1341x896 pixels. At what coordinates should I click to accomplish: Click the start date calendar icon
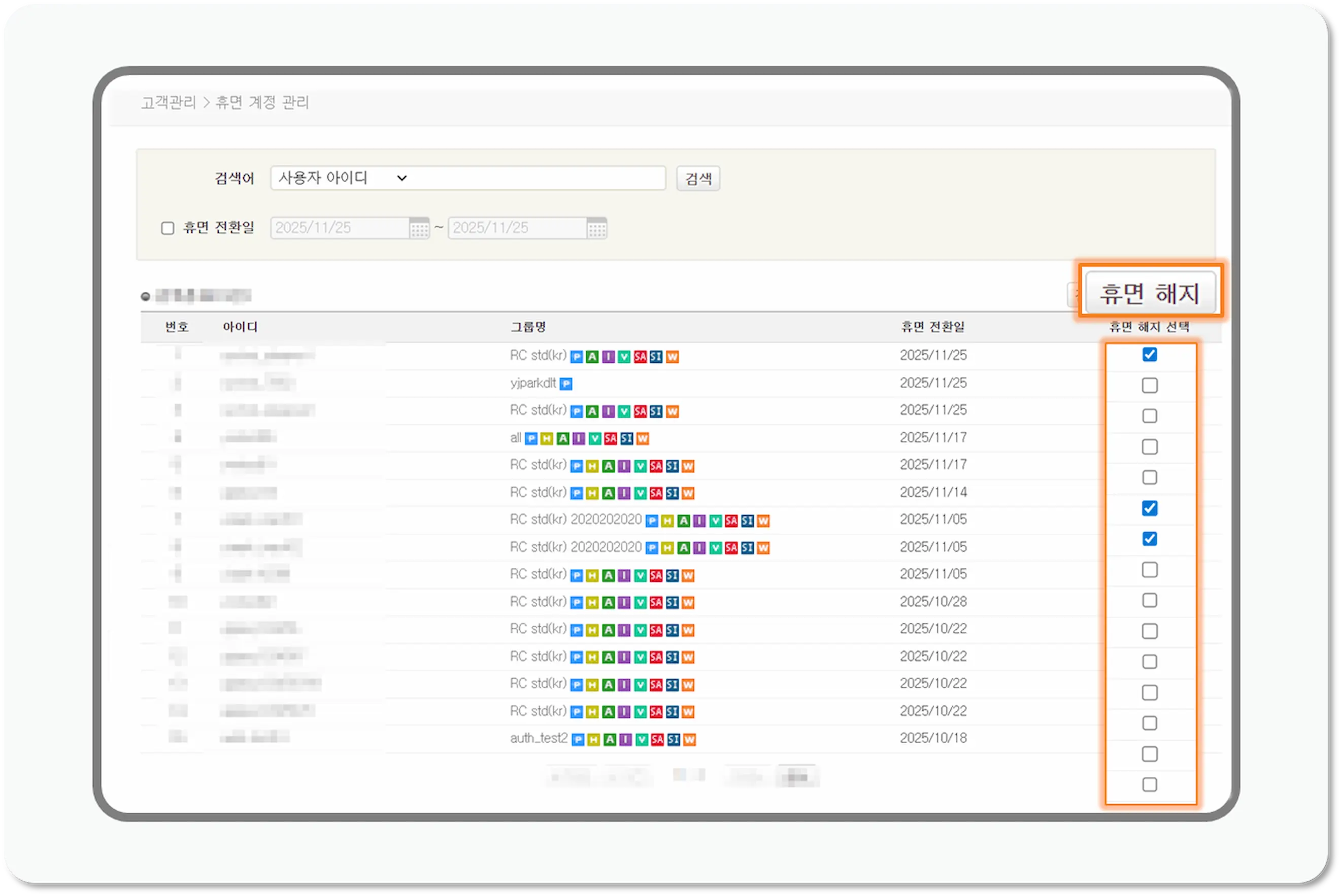tap(420, 227)
